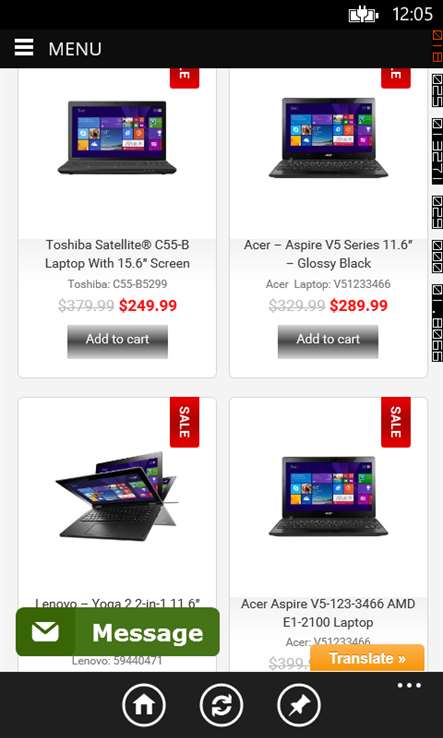Screen dimensions: 443x738
Task: Tap SALE badge on Acer V5-123-3466 card
Action: 395,422
